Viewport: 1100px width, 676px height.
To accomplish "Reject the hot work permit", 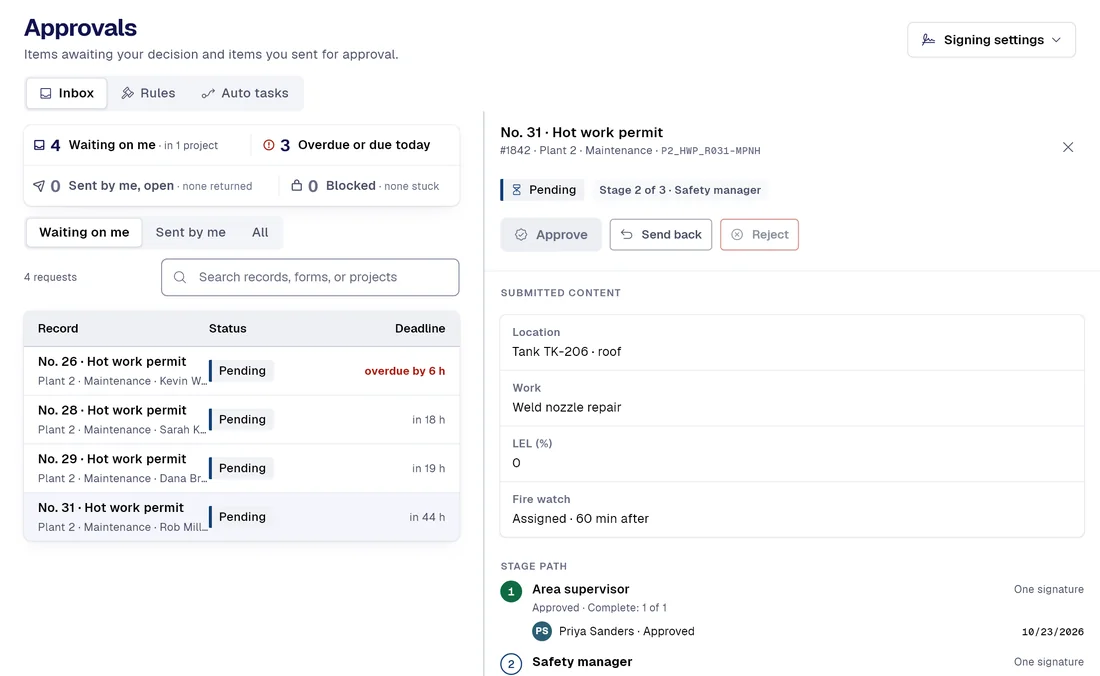I will (759, 235).
